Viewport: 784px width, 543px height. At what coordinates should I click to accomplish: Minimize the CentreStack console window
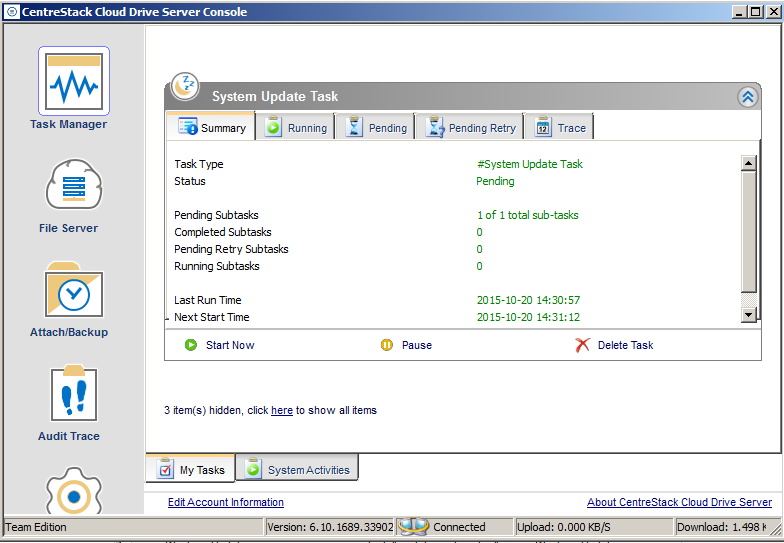click(x=740, y=12)
